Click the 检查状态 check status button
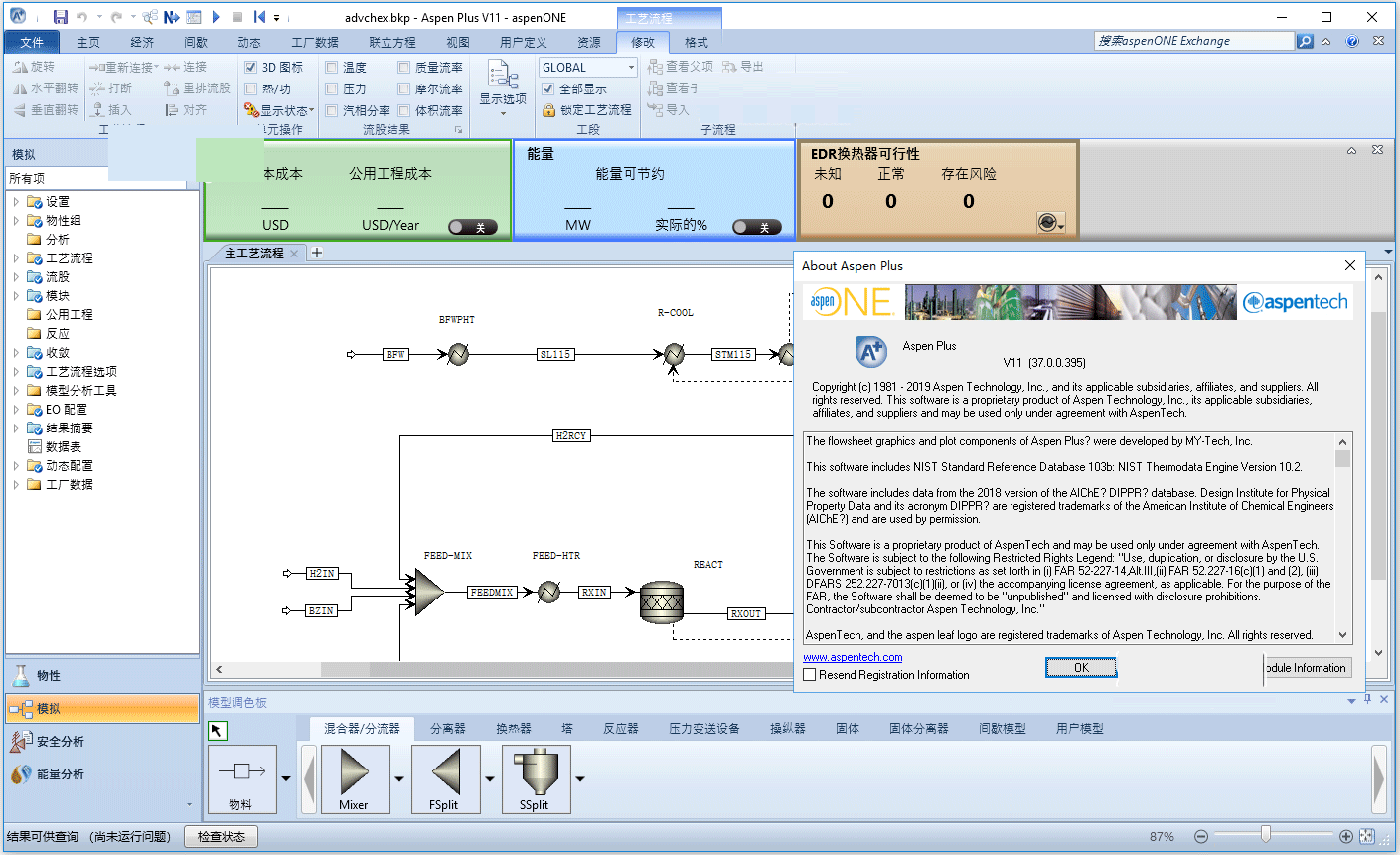Screen dimensions: 1400x855 pos(222,837)
